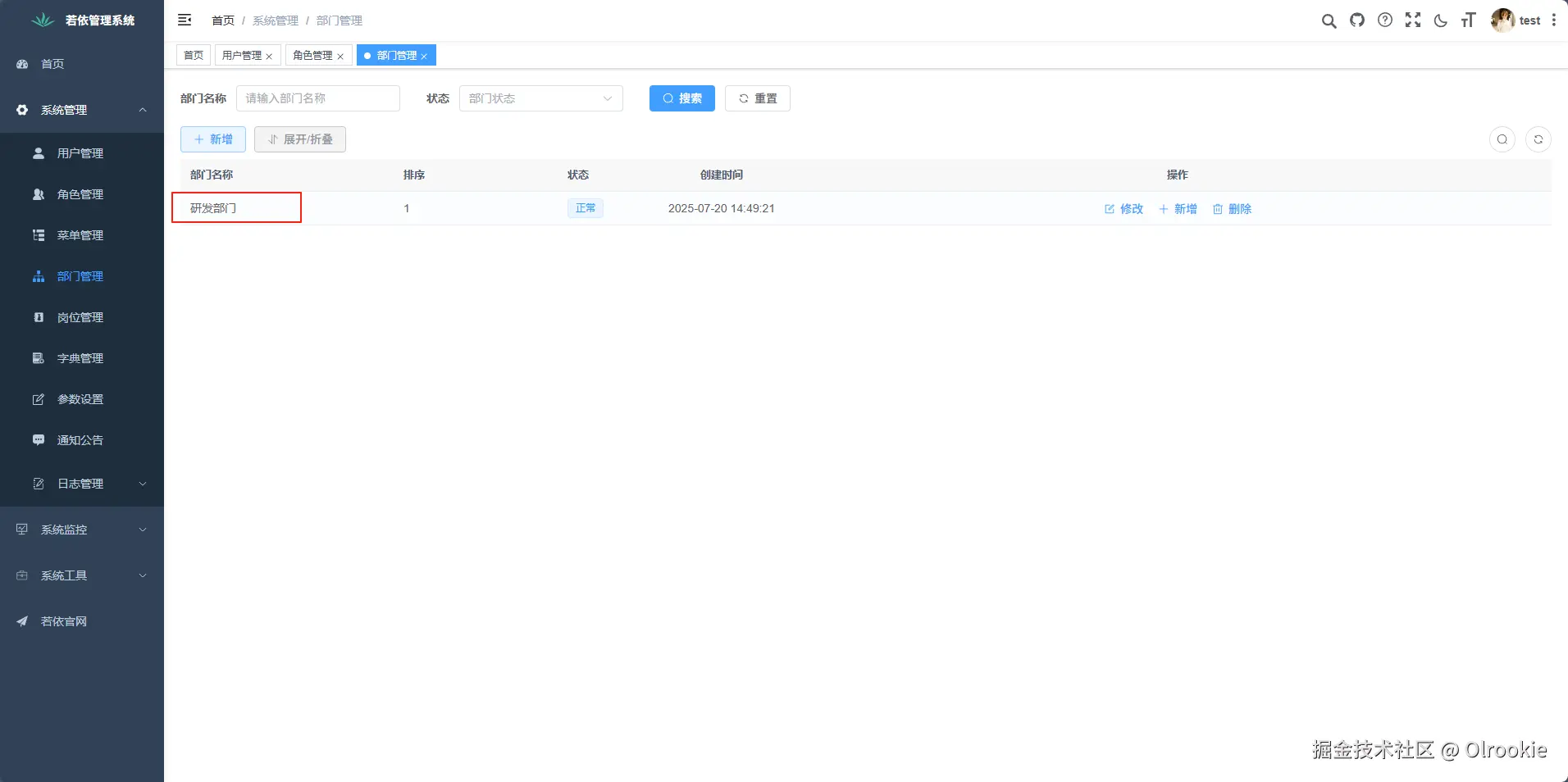
Task: Collapse the 系统管理 sidebar menu
Action: pyautogui.click(x=82, y=110)
